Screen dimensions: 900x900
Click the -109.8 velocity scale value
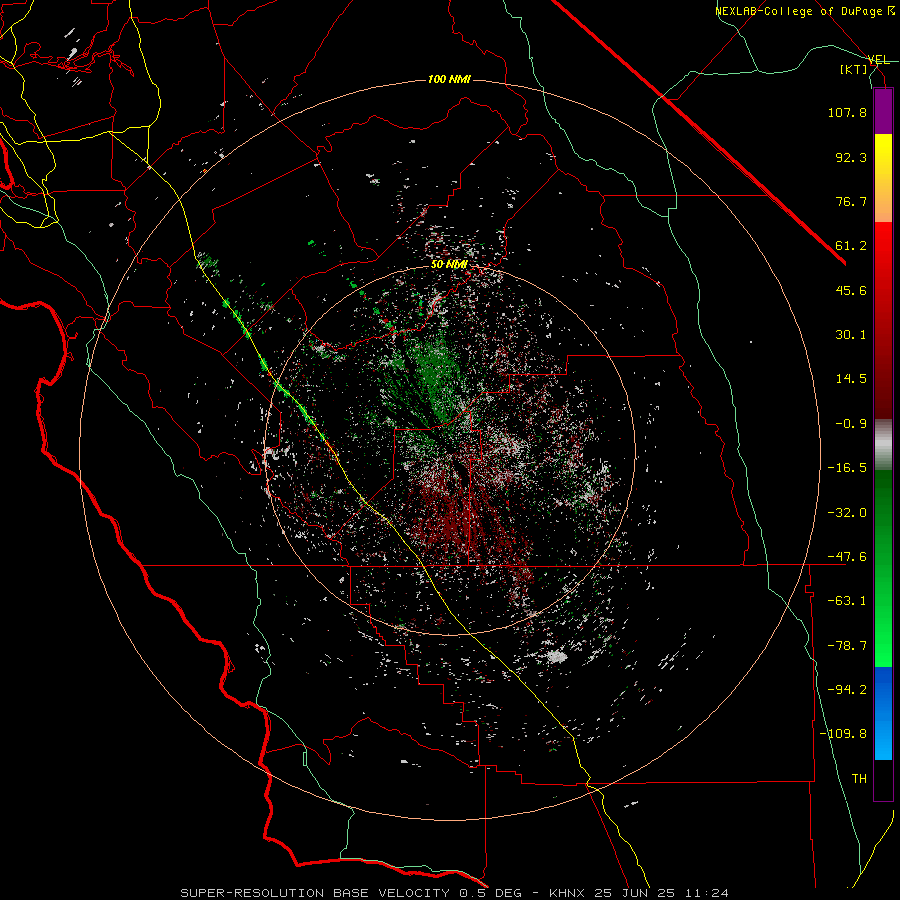coord(843,734)
